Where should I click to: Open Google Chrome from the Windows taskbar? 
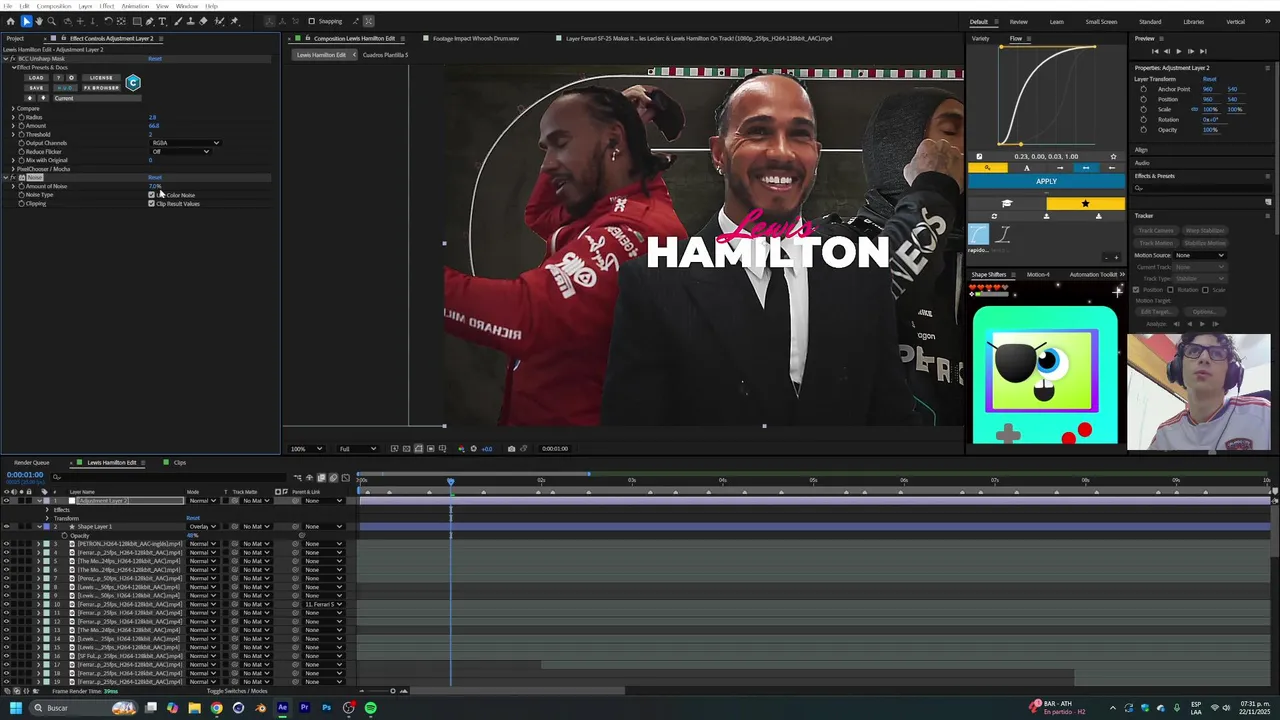click(216, 708)
